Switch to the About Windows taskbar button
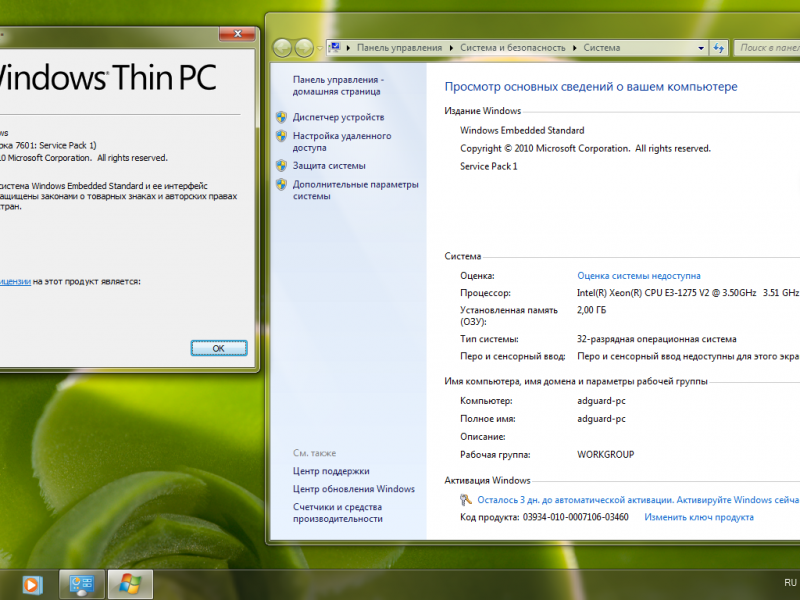 coord(130,585)
